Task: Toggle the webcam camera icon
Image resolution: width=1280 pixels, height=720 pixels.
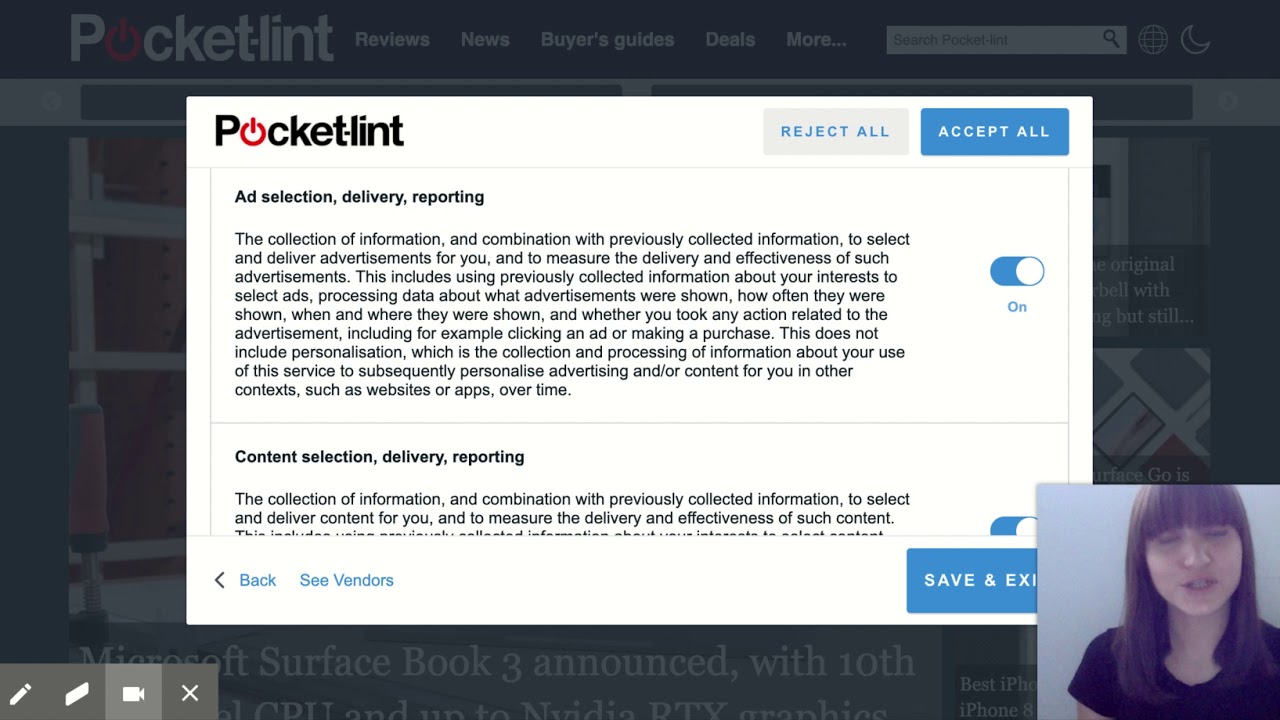Action: tap(133, 693)
